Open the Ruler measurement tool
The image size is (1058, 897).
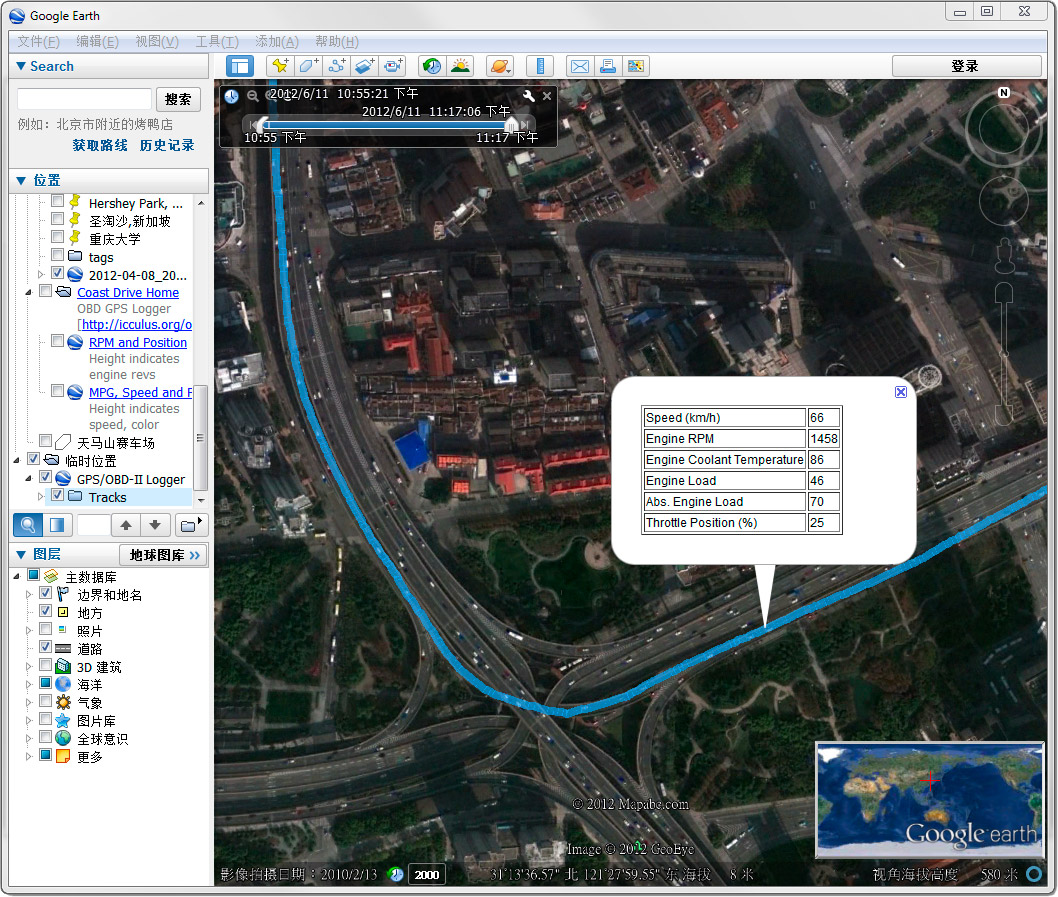coord(540,66)
